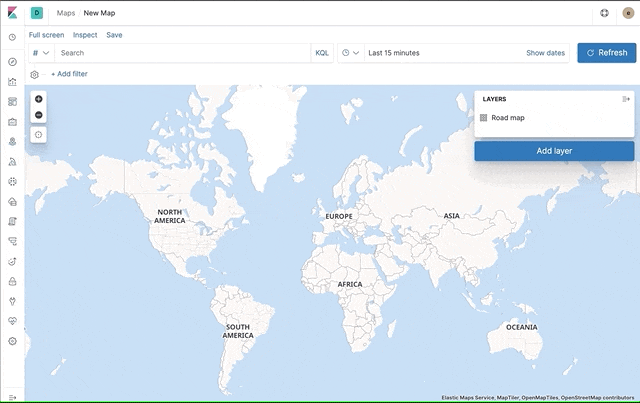This screenshot has height=403, width=640.
Task: Click Show dates link
Action: (545, 53)
